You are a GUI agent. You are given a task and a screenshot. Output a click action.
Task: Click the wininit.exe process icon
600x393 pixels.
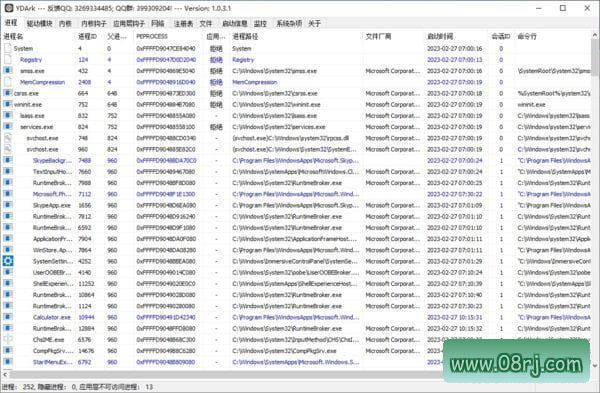tap(8, 104)
